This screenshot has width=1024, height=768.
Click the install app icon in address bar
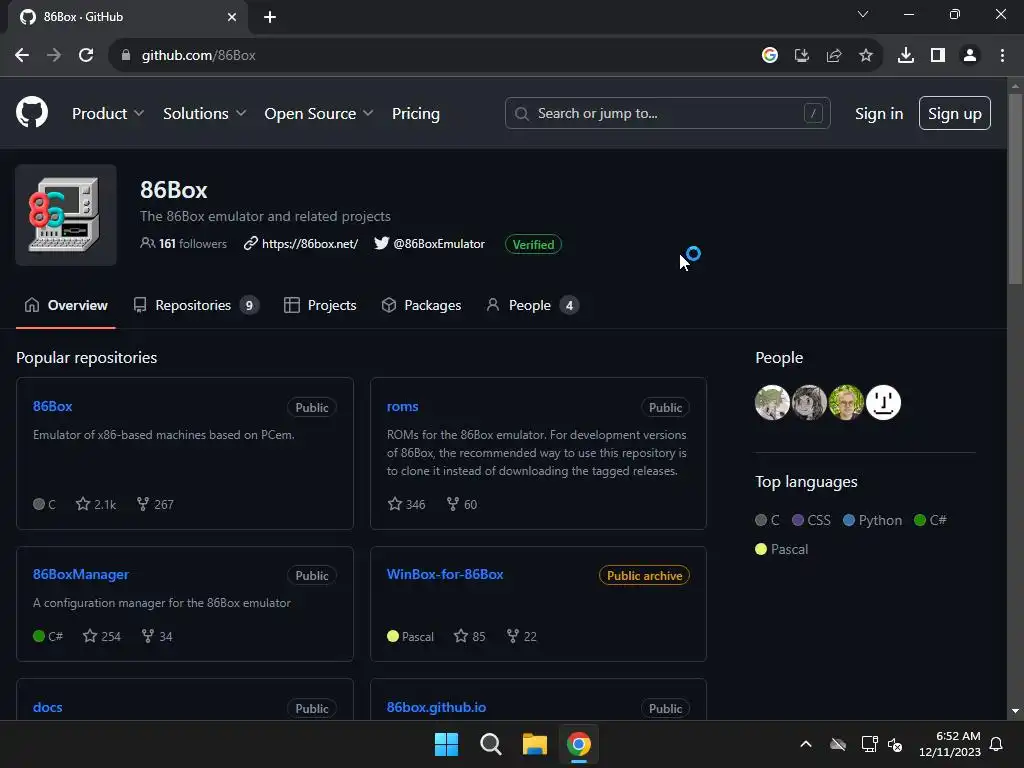pos(801,56)
